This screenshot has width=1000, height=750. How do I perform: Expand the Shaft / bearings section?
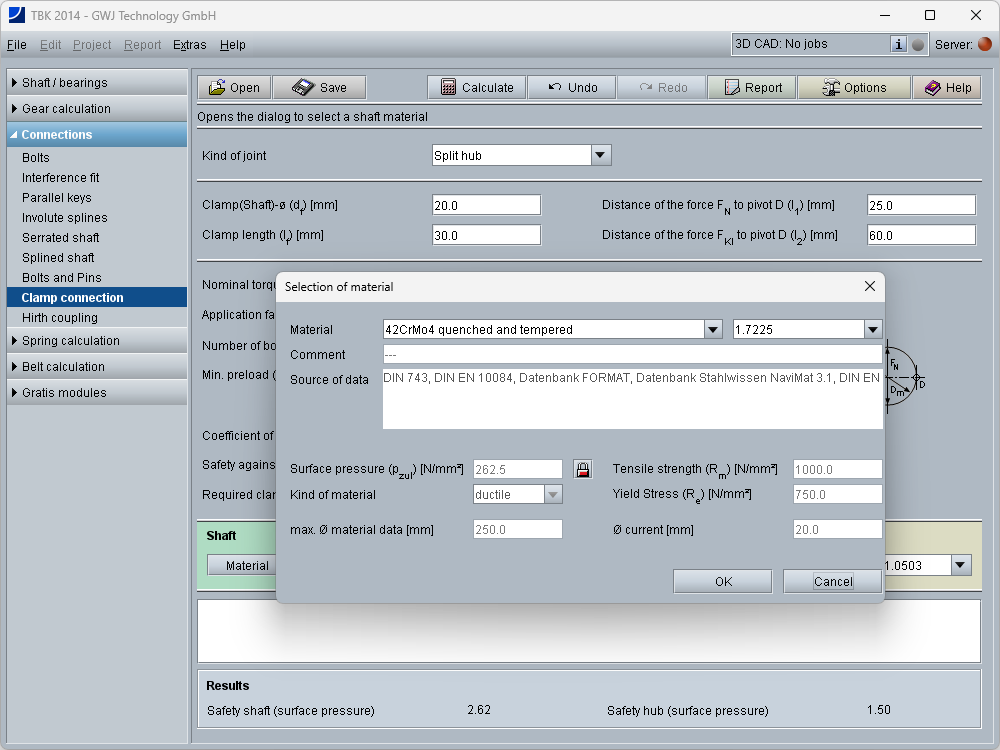pyautogui.click(x=97, y=83)
